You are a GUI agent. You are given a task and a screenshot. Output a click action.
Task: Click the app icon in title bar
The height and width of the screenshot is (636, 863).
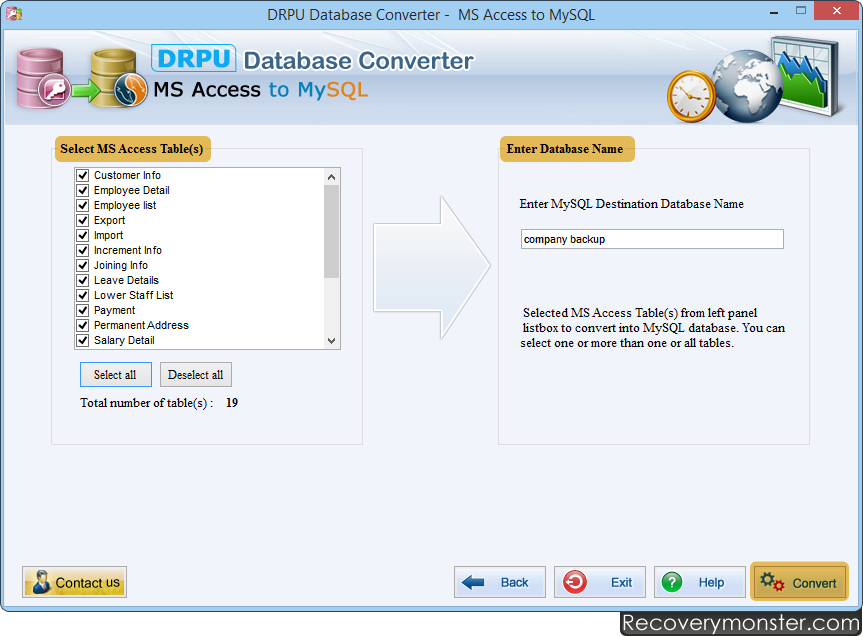click(x=14, y=13)
